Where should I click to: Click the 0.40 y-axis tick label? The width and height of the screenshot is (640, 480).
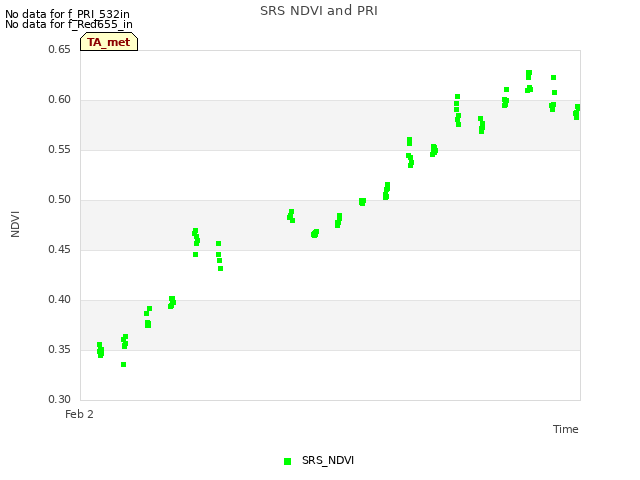60,300
